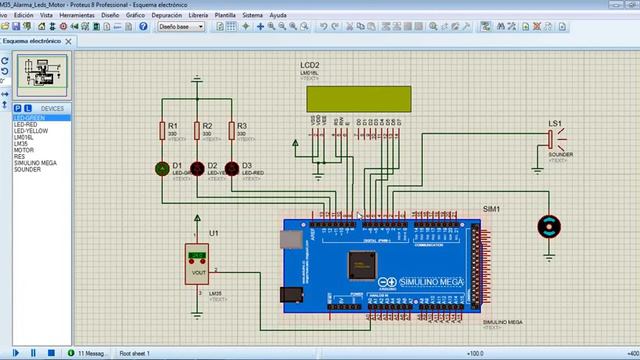Open the Ayuda menu
Image resolution: width=640 pixels, height=360 pixels.
pyautogui.click(x=278, y=15)
